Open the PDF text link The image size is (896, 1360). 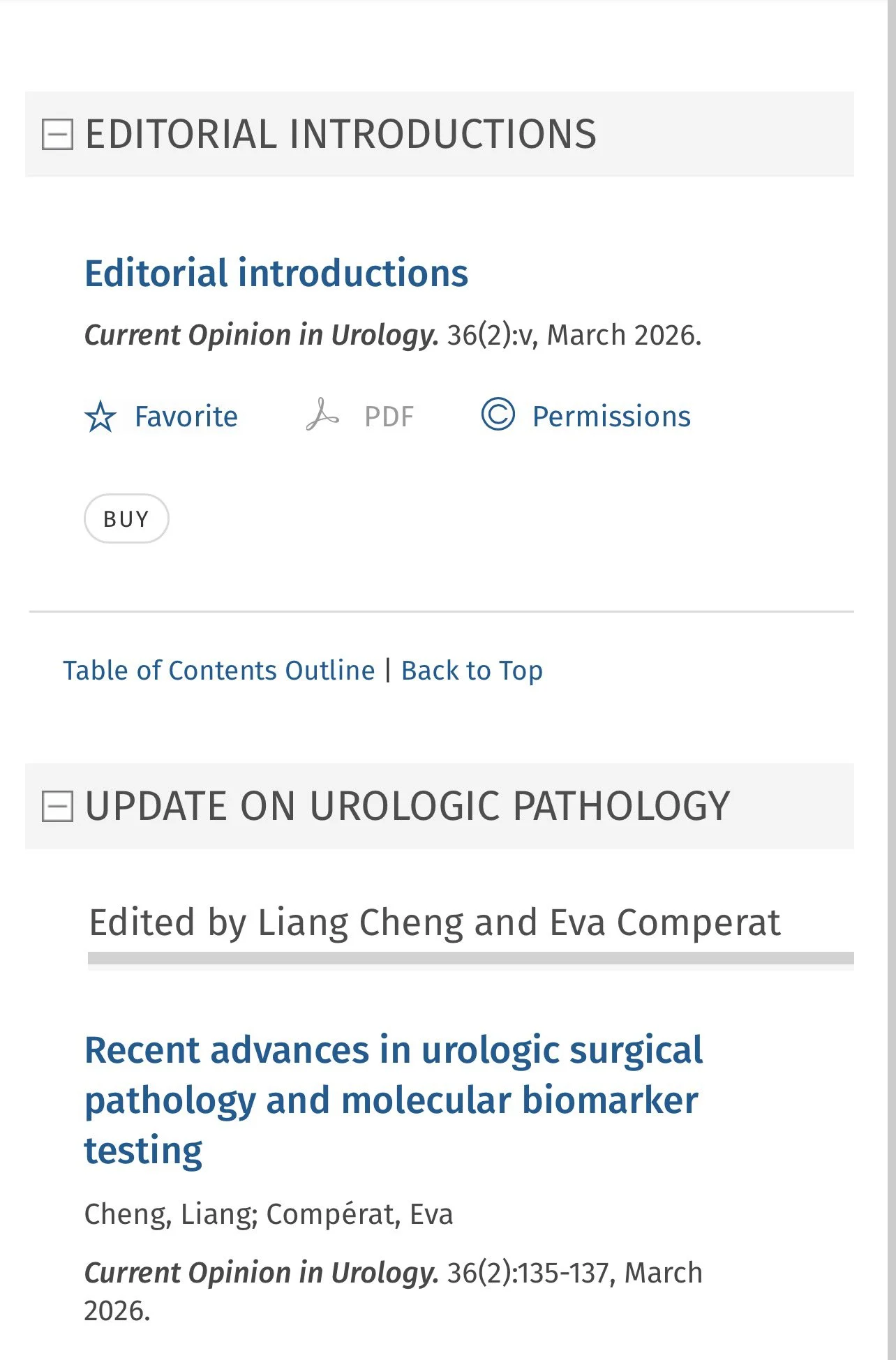coord(389,417)
